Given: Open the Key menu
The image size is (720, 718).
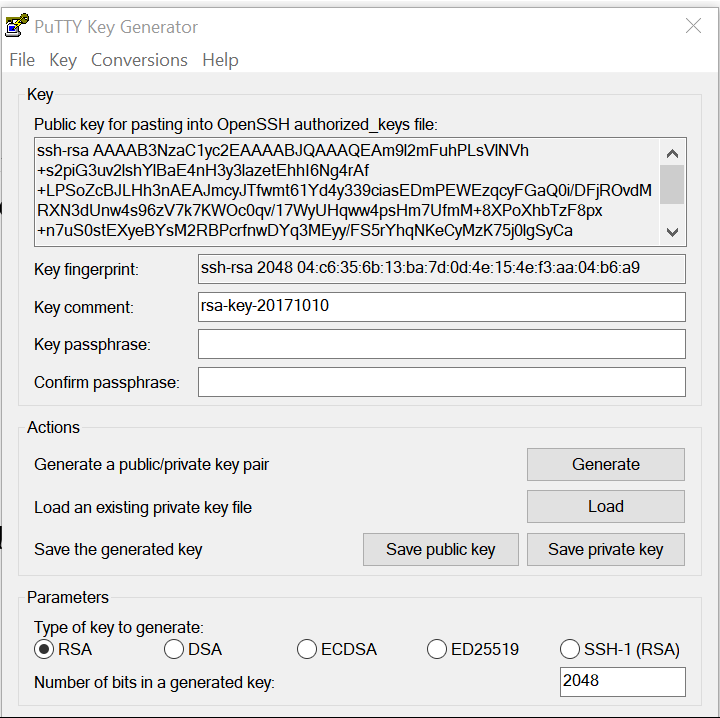Looking at the screenshot, I should tap(63, 60).
